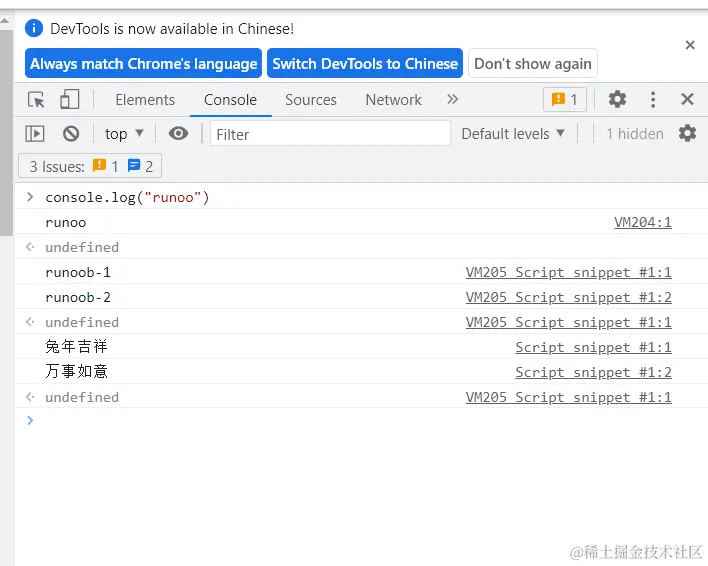This screenshot has height=566, width=708.
Task: Open the Elements tab
Action: (145, 100)
